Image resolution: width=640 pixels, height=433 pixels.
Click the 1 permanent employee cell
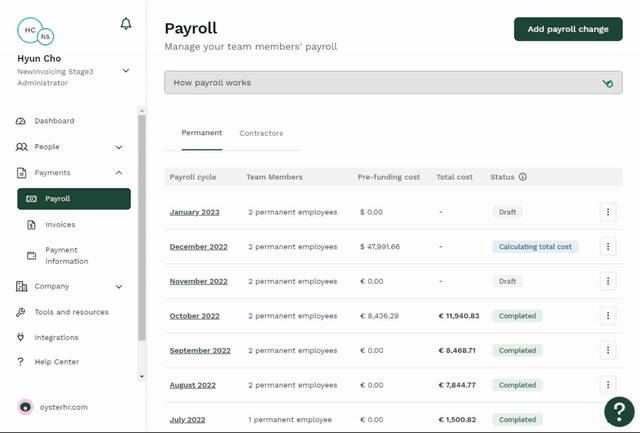click(290, 420)
